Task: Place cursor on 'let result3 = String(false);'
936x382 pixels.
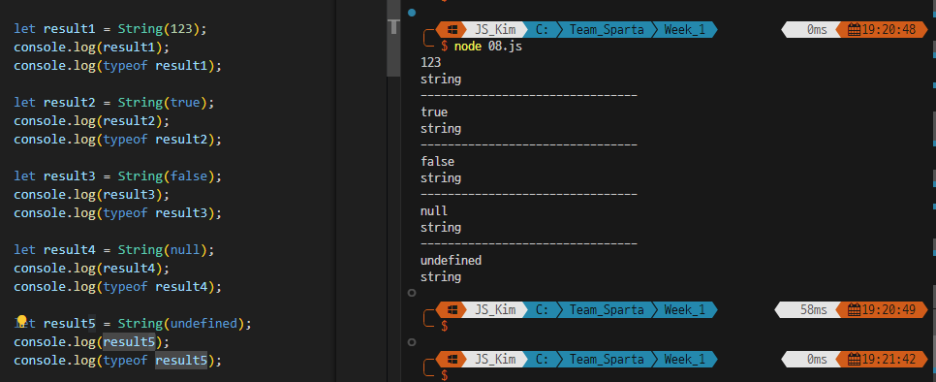Action: tap(118, 177)
